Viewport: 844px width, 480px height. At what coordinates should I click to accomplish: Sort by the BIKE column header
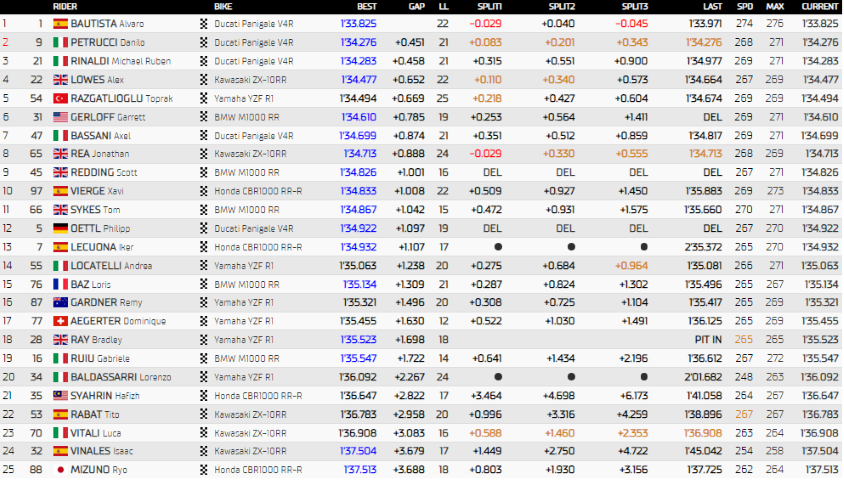click(x=223, y=6)
